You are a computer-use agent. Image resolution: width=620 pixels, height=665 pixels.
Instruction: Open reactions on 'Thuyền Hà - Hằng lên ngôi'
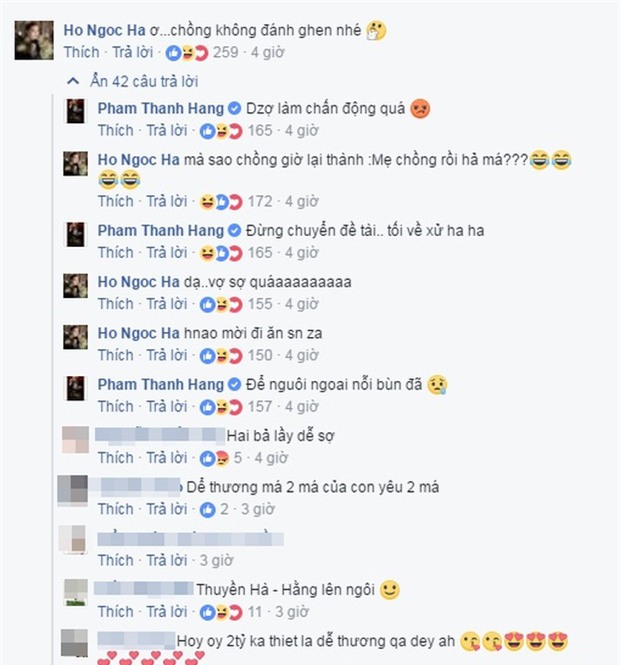point(221,612)
